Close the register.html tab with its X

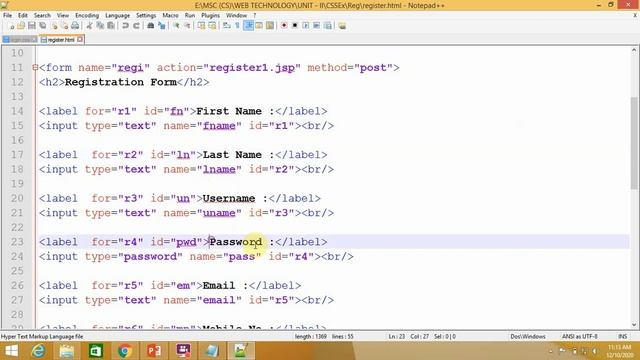coord(80,39)
